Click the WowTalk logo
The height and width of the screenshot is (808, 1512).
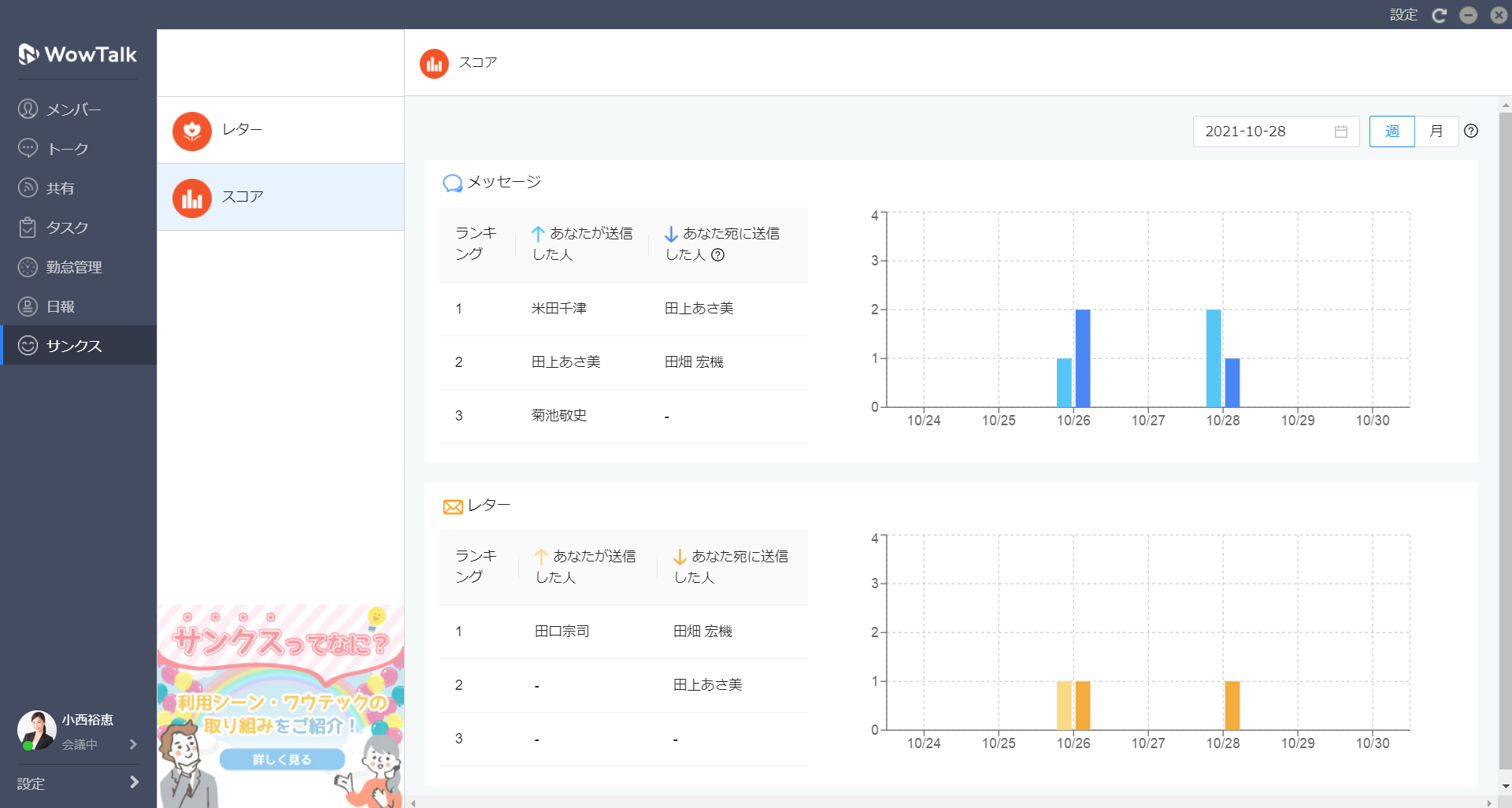(x=77, y=54)
